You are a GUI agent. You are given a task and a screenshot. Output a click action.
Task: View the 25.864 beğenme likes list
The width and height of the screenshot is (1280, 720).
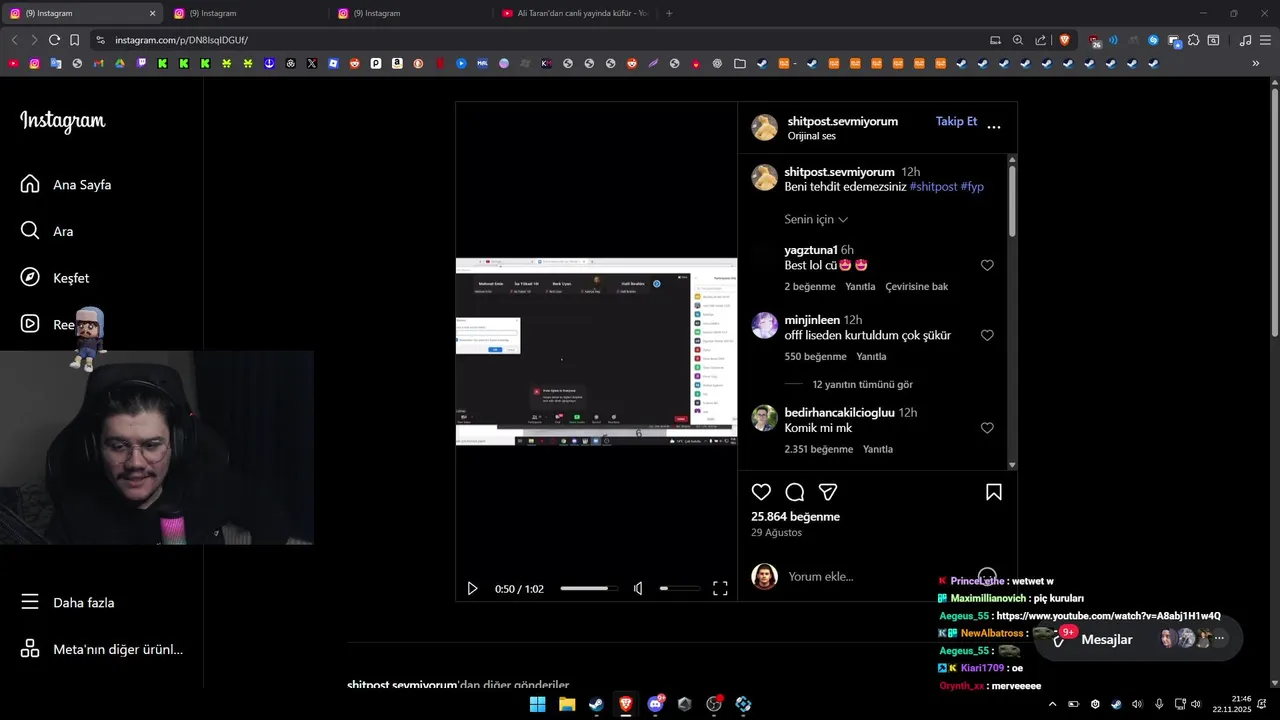pyautogui.click(x=795, y=517)
